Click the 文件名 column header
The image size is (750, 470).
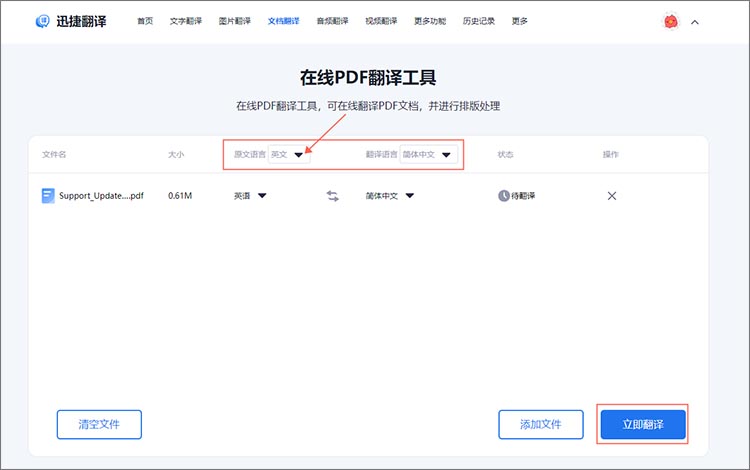click(54, 154)
